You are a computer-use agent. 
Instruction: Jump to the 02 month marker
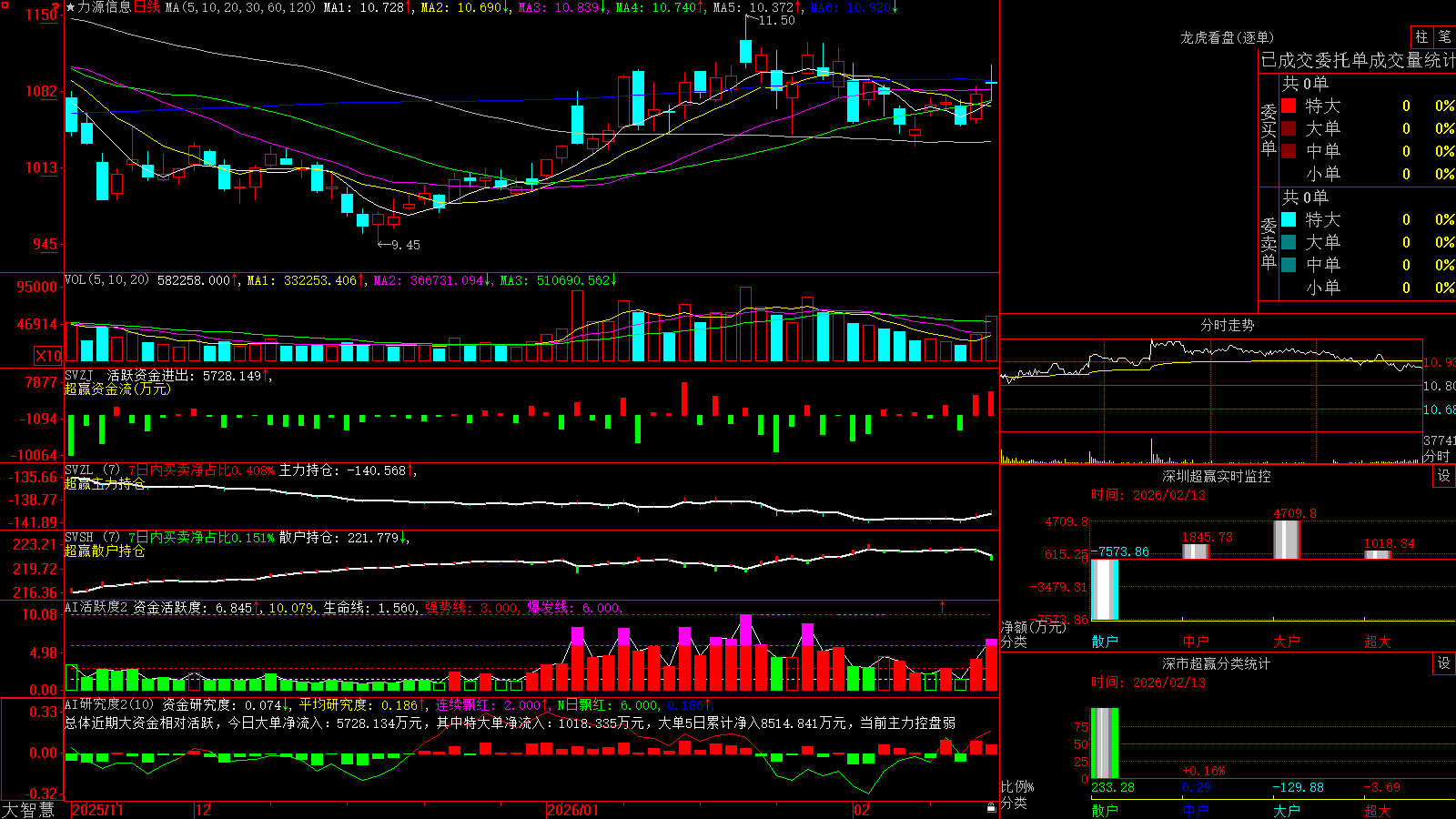(x=862, y=810)
